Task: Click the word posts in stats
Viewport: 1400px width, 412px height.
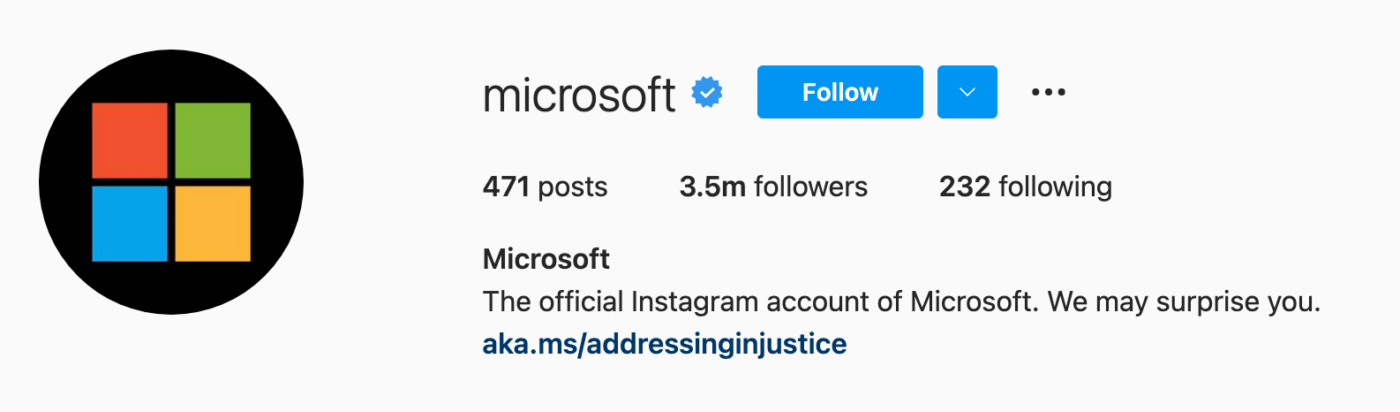Action: [x=573, y=187]
